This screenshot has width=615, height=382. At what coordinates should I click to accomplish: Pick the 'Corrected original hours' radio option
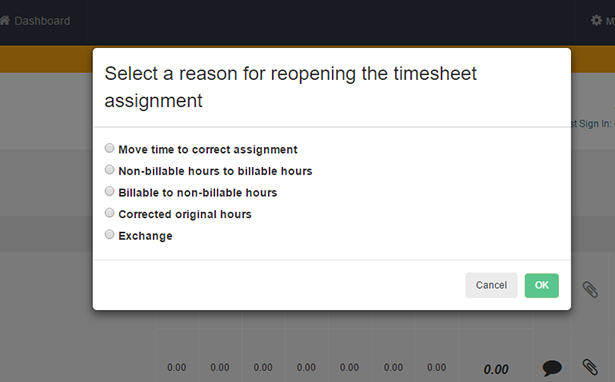coord(109,213)
